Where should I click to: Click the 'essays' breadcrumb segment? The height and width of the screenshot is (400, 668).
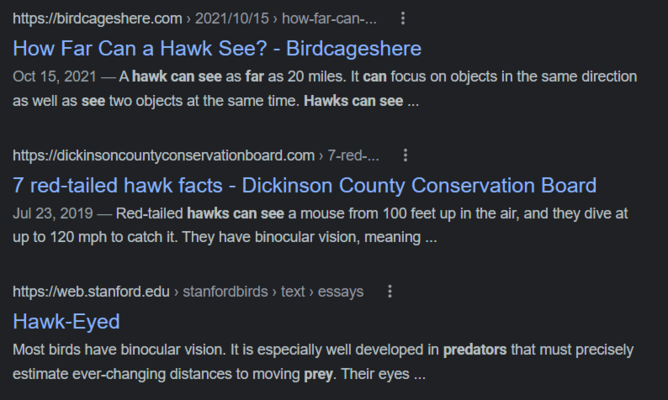pyautogui.click(x=340, y=292)
